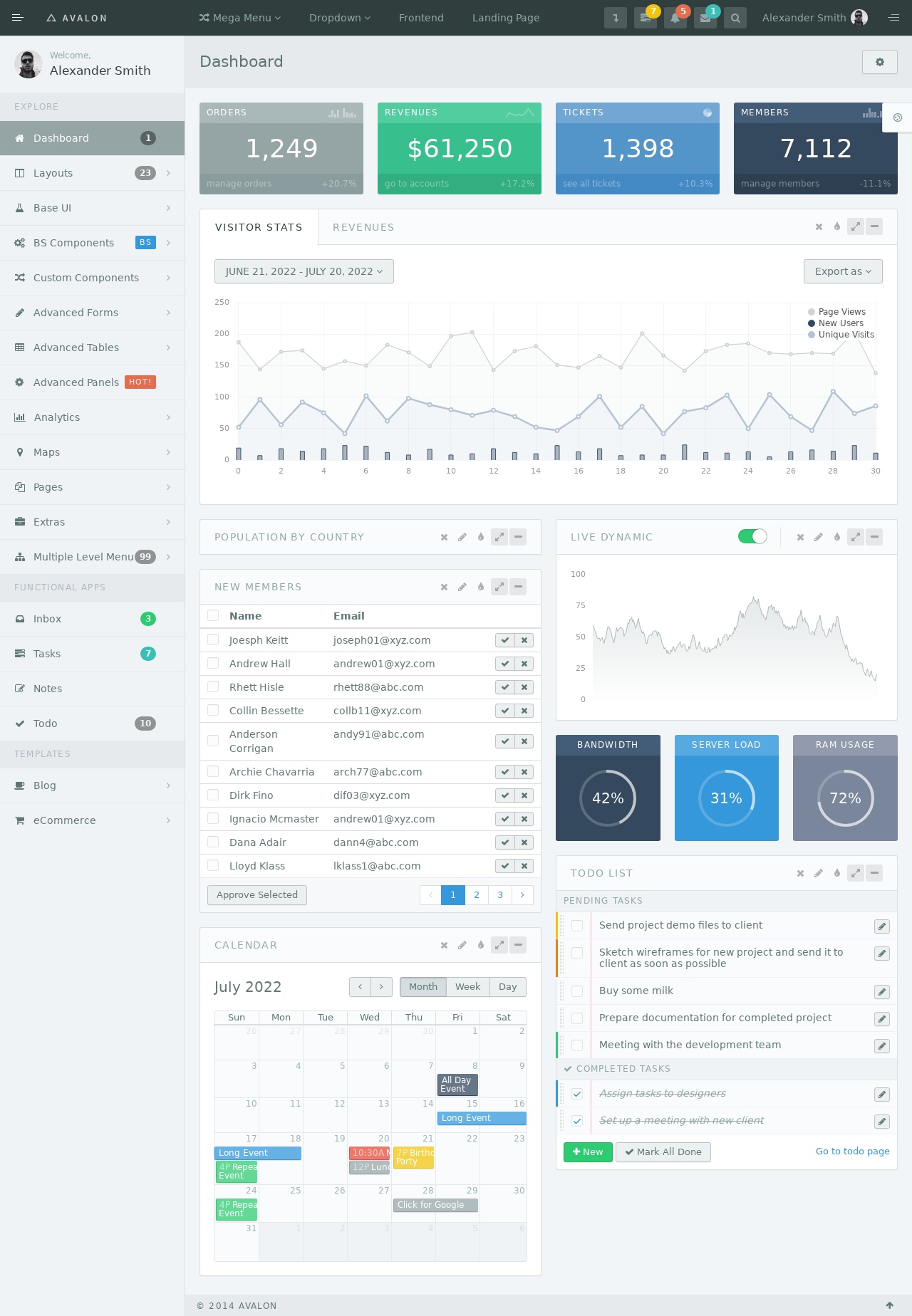This screenshot has height=1316, width=912.
Task: Edit the 'Buy some milk' task pencil icon
Action: click(881, 992)
